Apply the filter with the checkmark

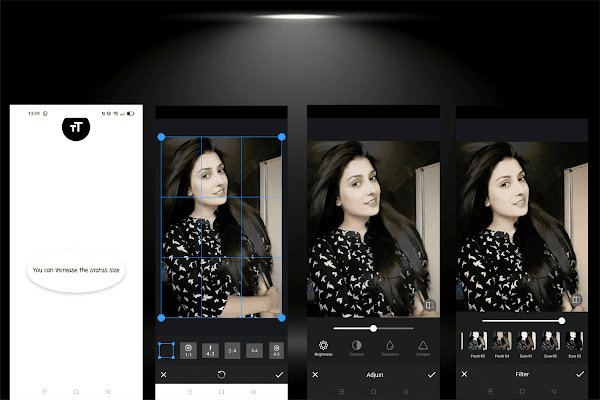pos(580,374)
